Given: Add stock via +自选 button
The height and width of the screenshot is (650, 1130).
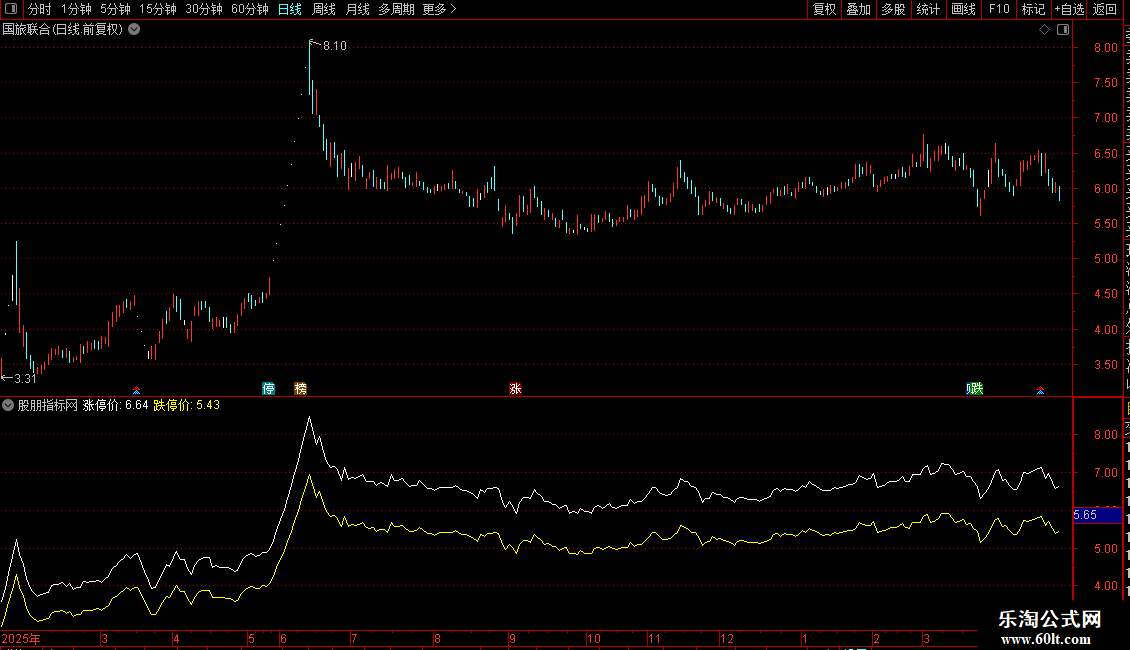Looking at the screenshot, I should click(1069, 9).
